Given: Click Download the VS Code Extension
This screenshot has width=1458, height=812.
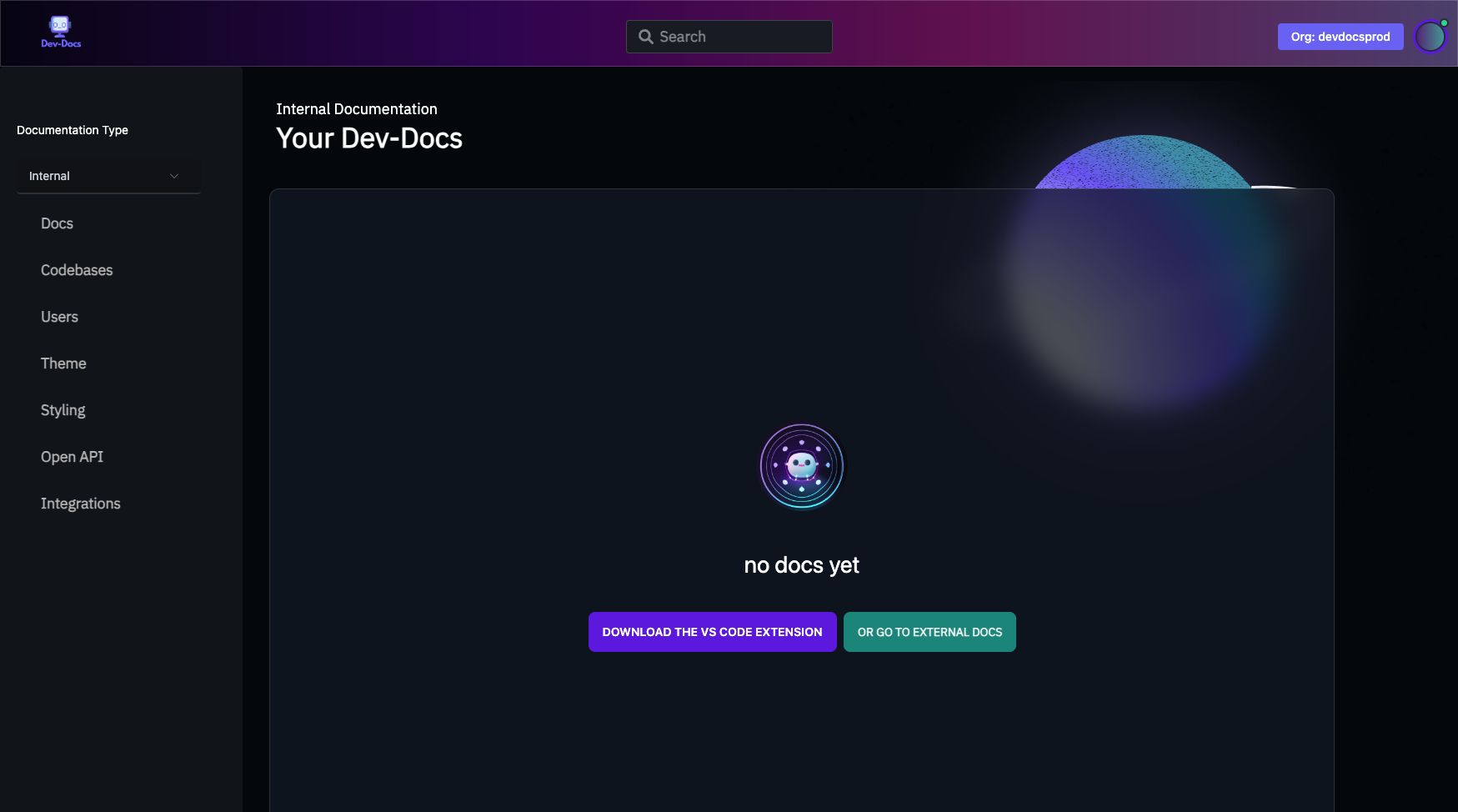Looking at the screenshot, I should pos(712,632).
